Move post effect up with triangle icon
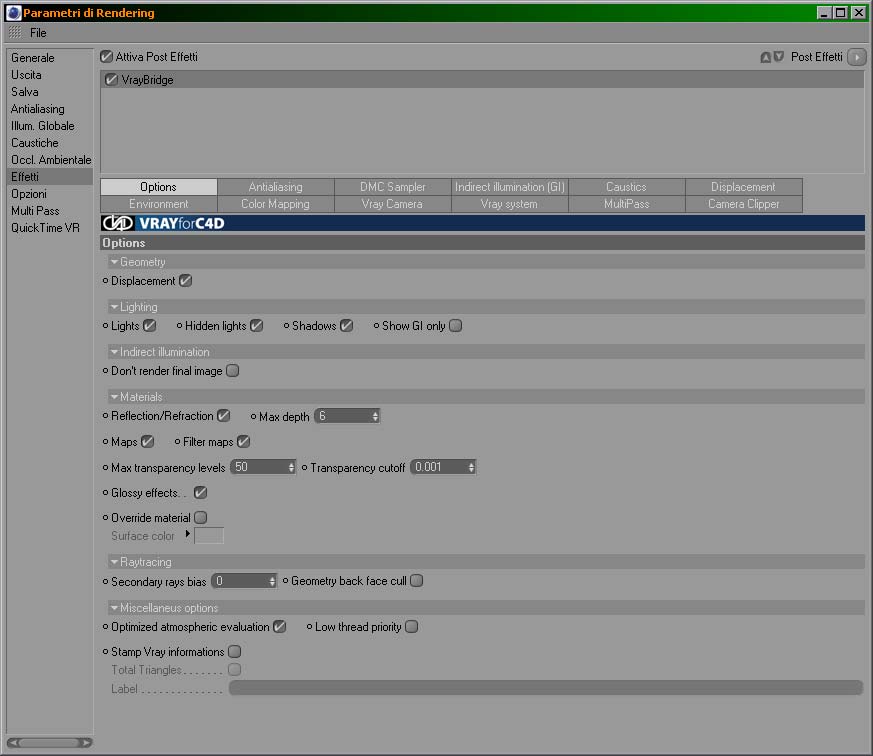This screenshot has width=873, height=756. (x=766, y=57)
